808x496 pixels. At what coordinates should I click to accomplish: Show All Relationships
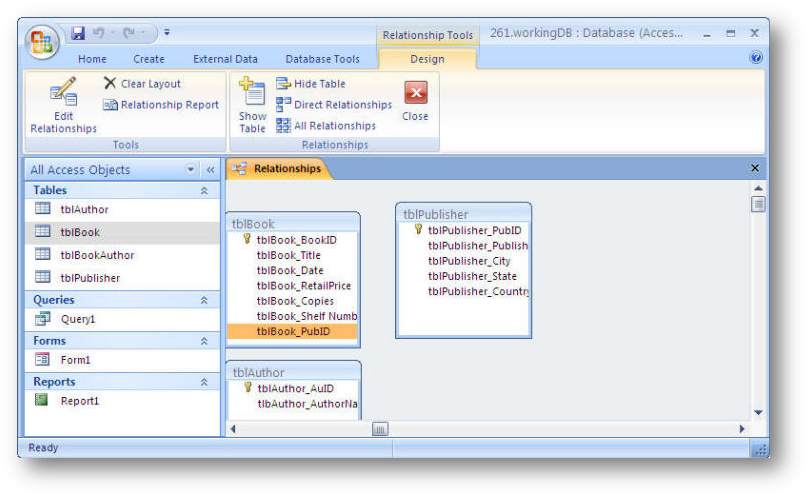[326, 126]
